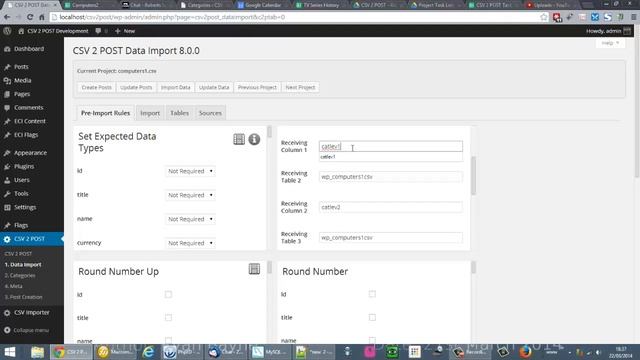Check id box under Round Number

372,294
